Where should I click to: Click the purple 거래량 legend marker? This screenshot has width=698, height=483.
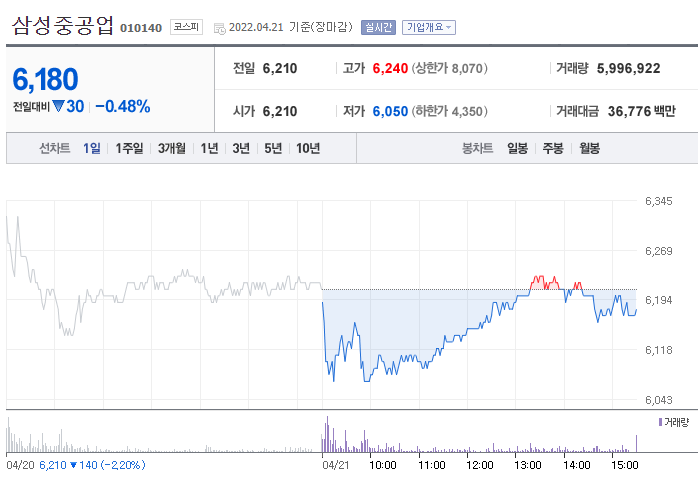tap(660, 422)
